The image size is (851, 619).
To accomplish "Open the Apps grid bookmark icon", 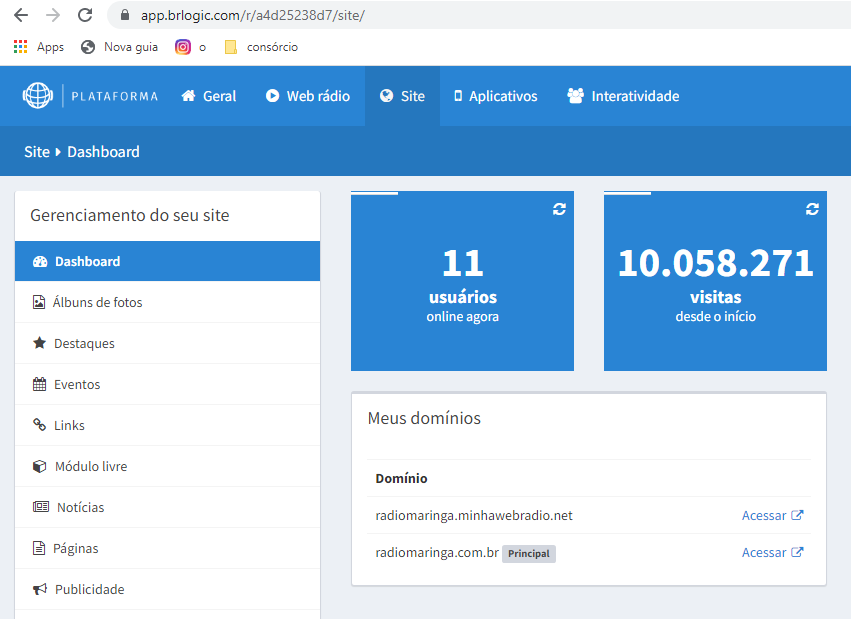I will point(20,47).
